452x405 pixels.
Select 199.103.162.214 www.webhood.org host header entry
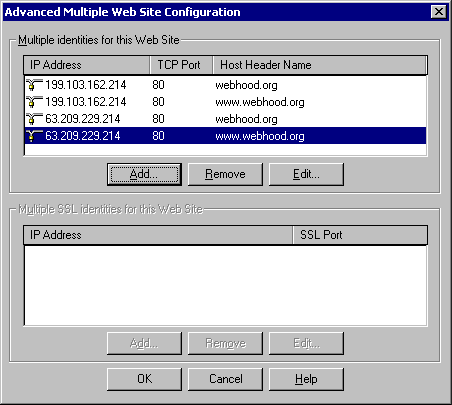(x=225, y=102)
